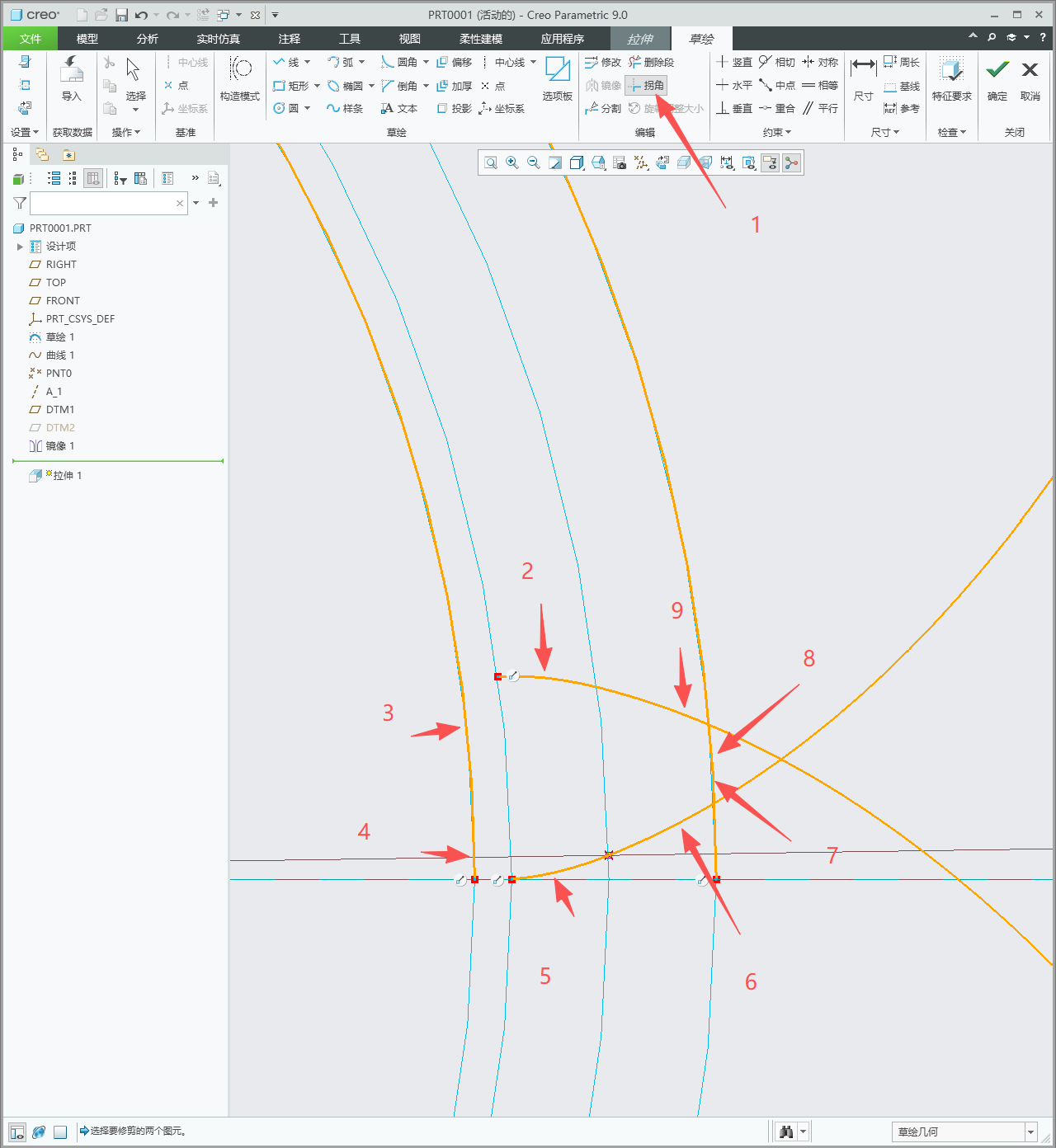
Task: Cancel the sketch with 取消 button
Action: point(1030,79)
